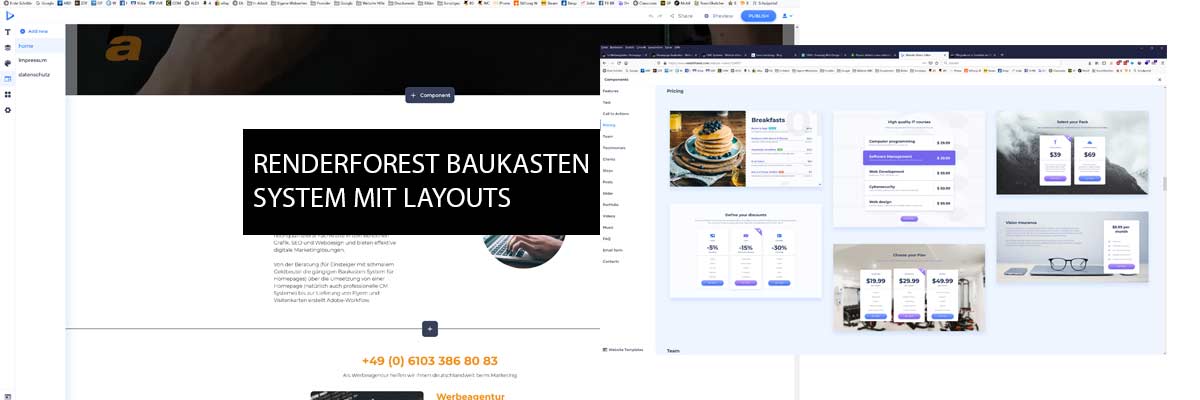Click the browser back arrow in second window
Image resolution: width=1200 pixels, height=400 pixels.
pyautogui.click(x=606, y=63)
